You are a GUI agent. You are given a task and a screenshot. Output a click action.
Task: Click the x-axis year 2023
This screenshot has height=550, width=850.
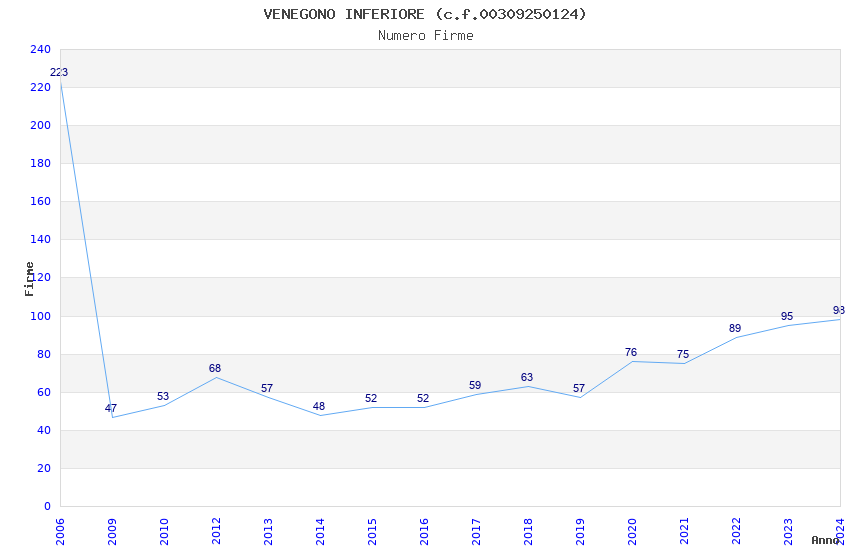(788, 532)
